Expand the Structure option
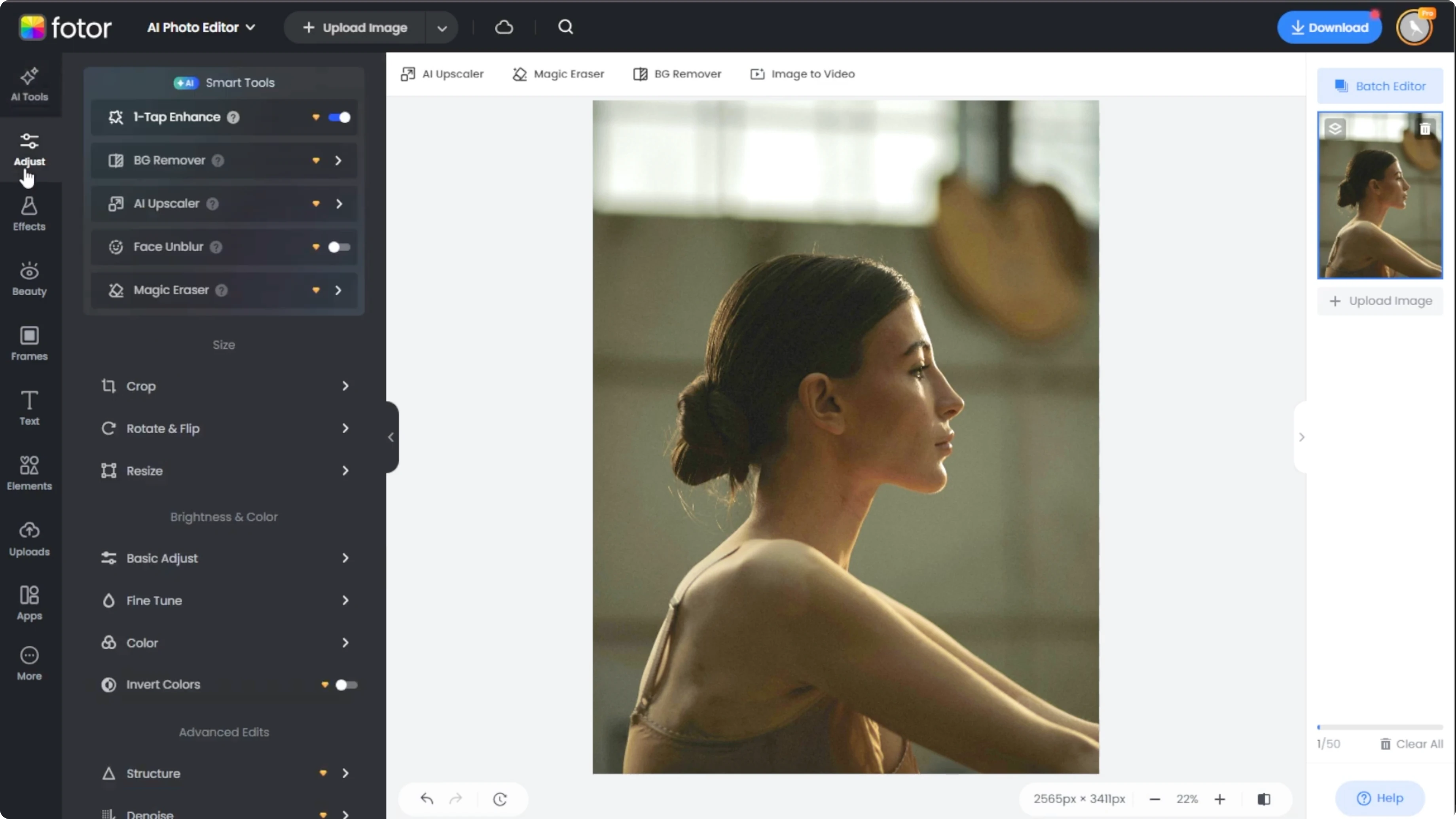 pos(224,773)
